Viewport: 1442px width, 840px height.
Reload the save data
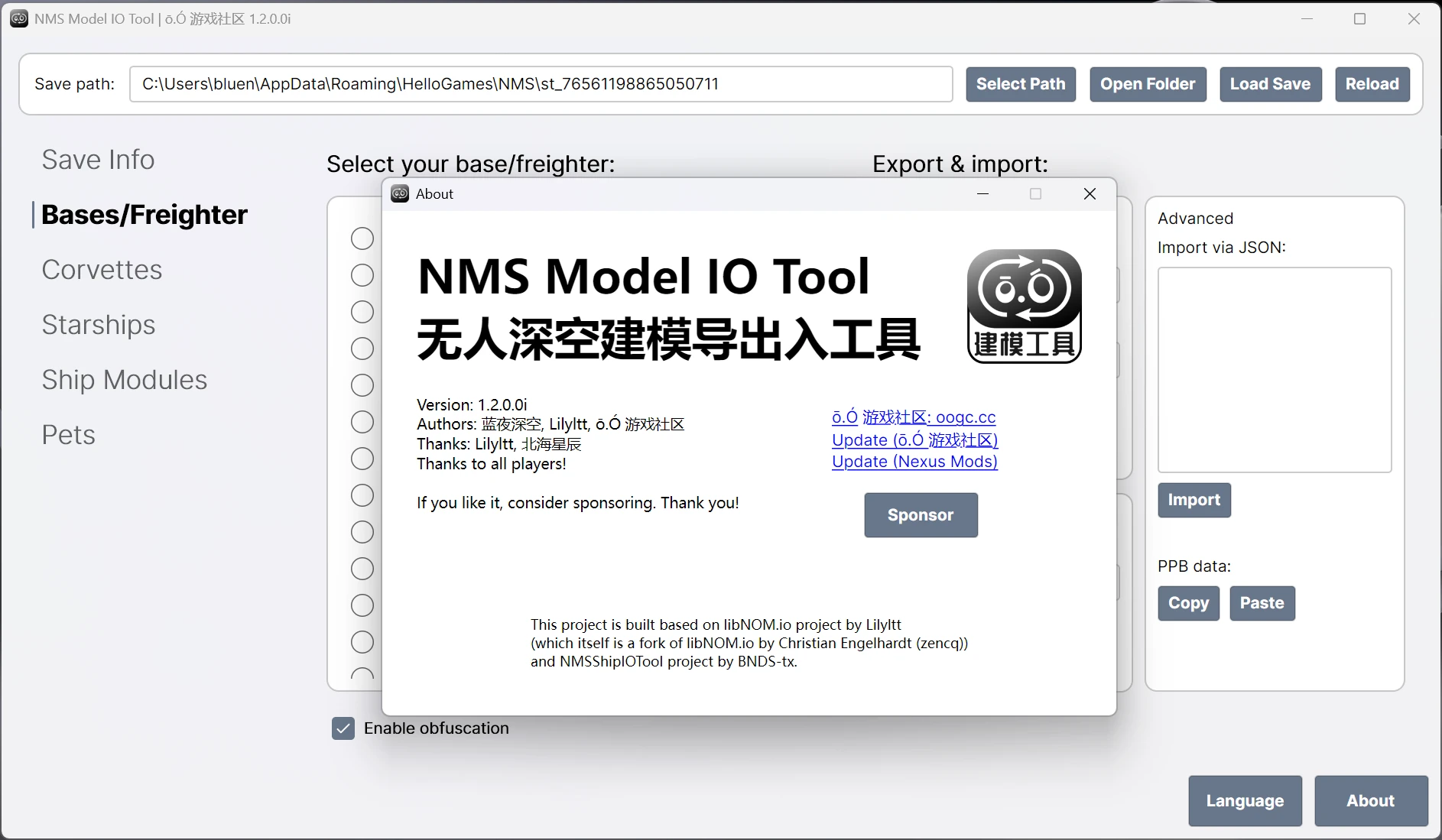pos(1372,84)
